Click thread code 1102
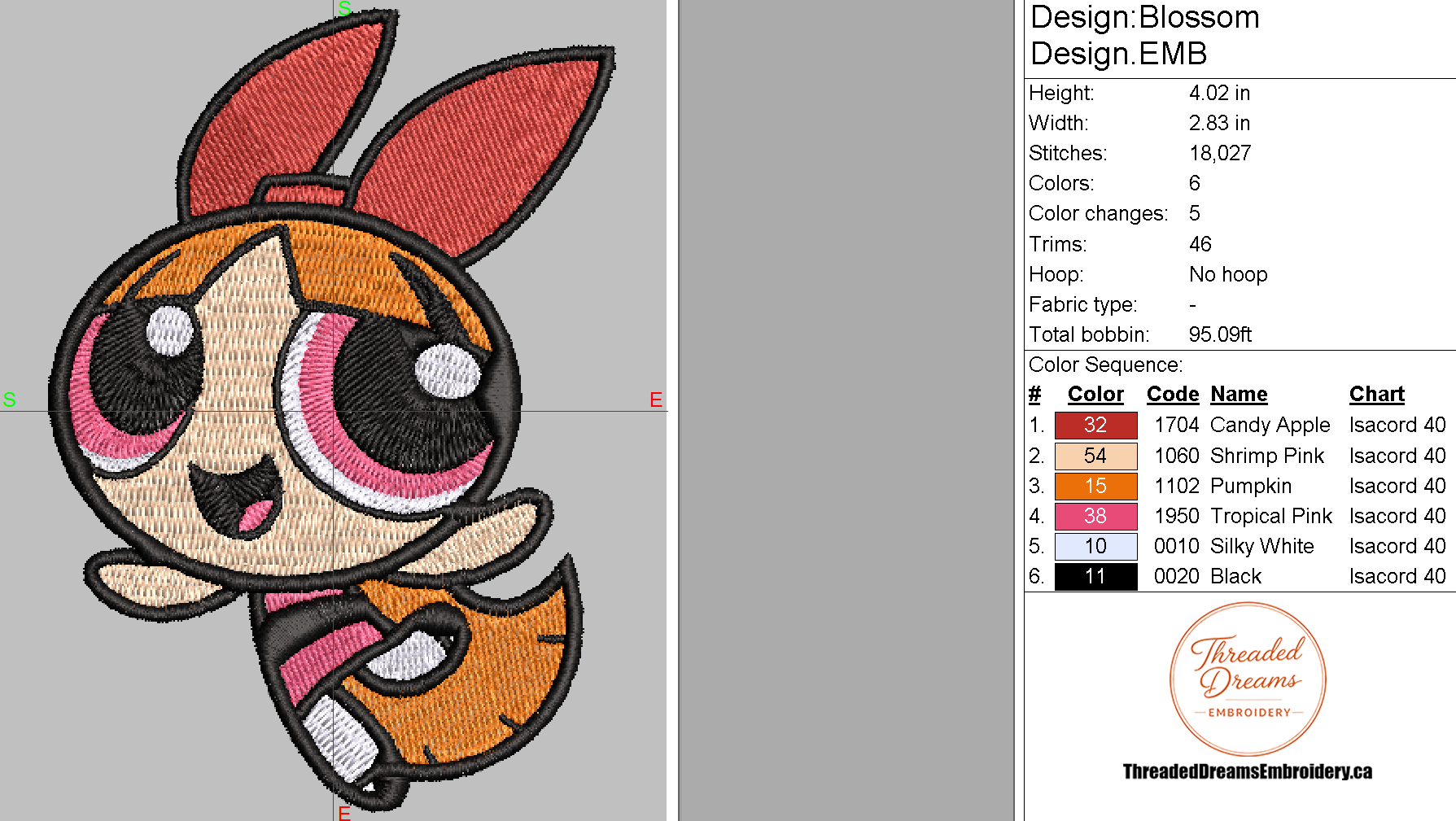This screenshot has height=821, width=1456. [1177, 486]
